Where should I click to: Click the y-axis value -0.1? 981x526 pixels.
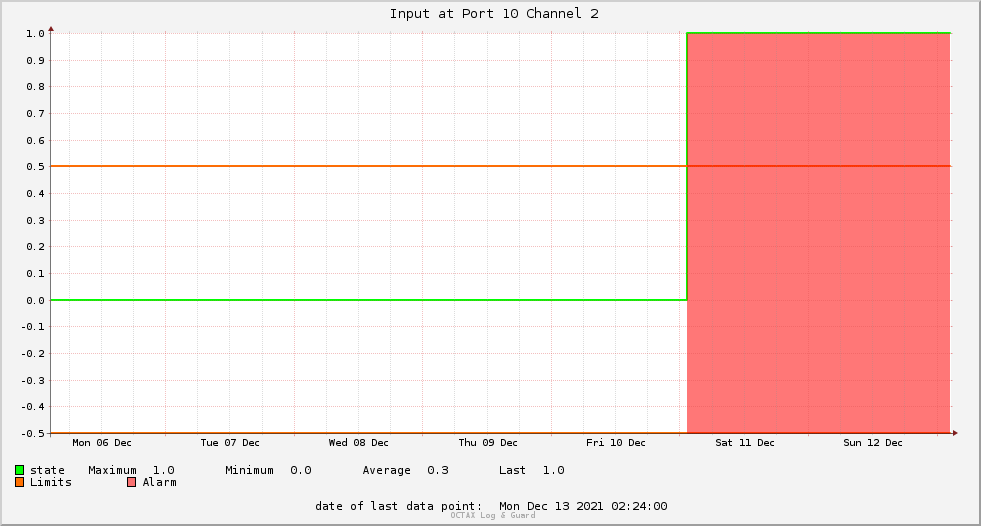tap(33, 327)
